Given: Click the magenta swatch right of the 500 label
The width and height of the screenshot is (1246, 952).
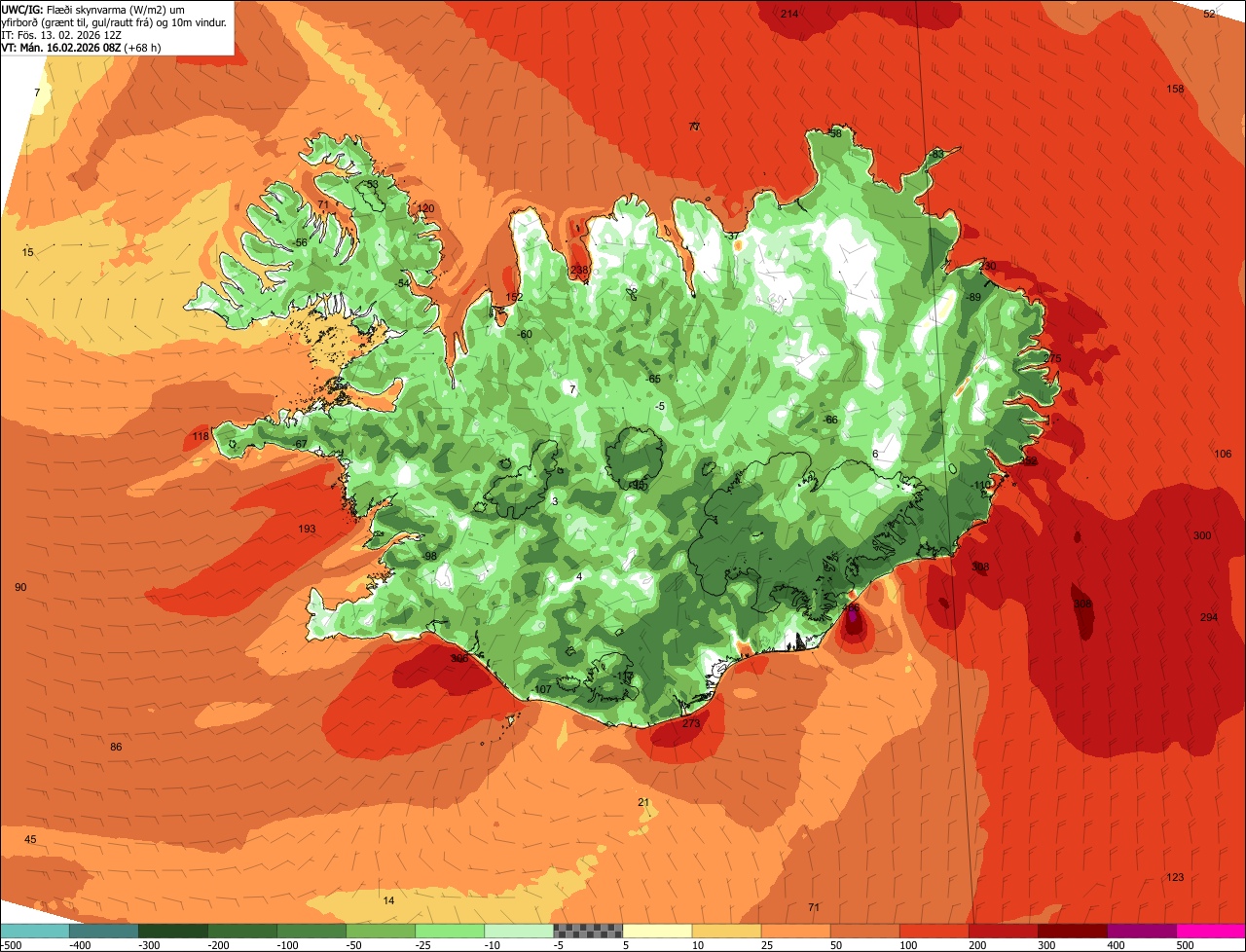Looking at the screenshot, I should tap(1211, 931).
